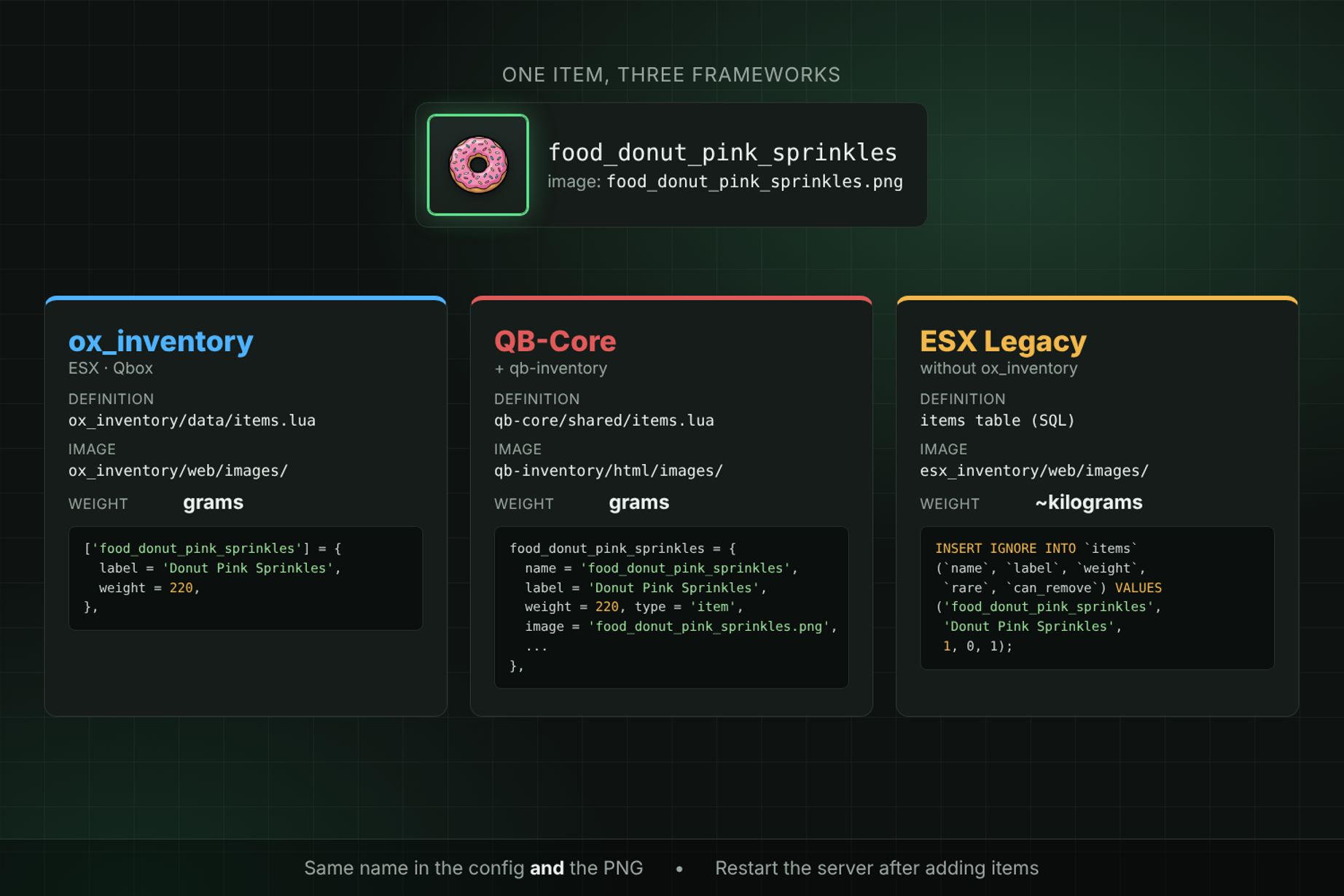Click the ESX Legacy card title
The width and height of the screenshot is (1344, 896).
click(x=1003, y=341)
